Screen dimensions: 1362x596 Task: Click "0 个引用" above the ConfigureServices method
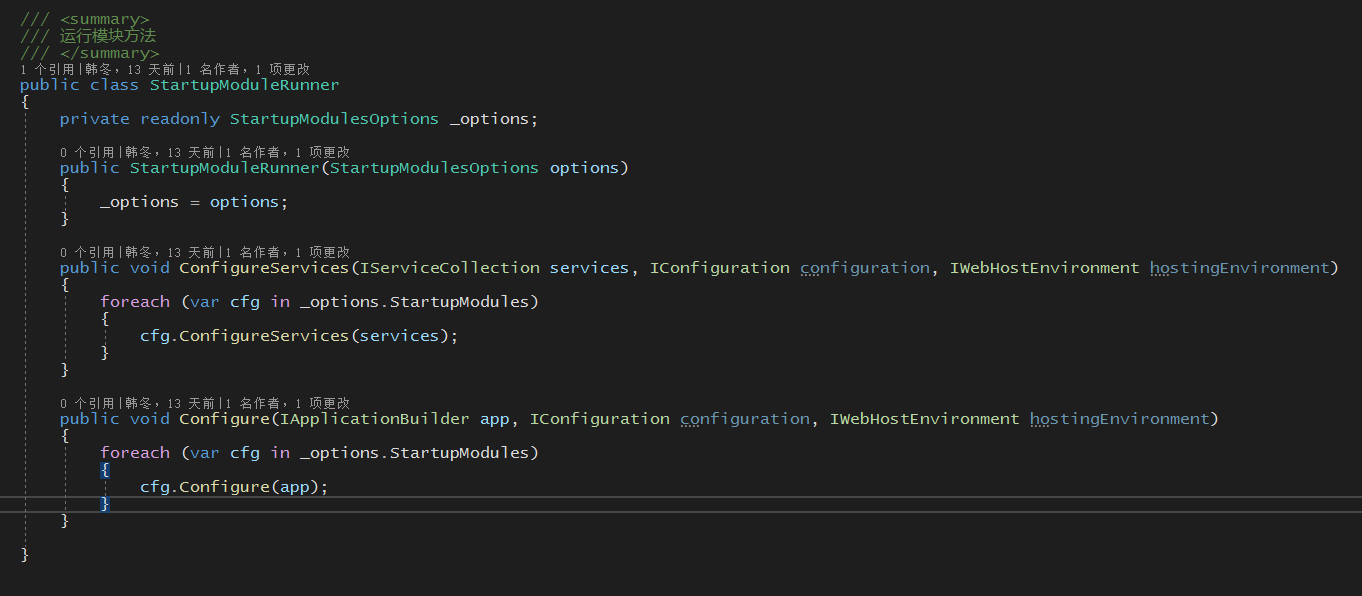(x=87, y=252)
